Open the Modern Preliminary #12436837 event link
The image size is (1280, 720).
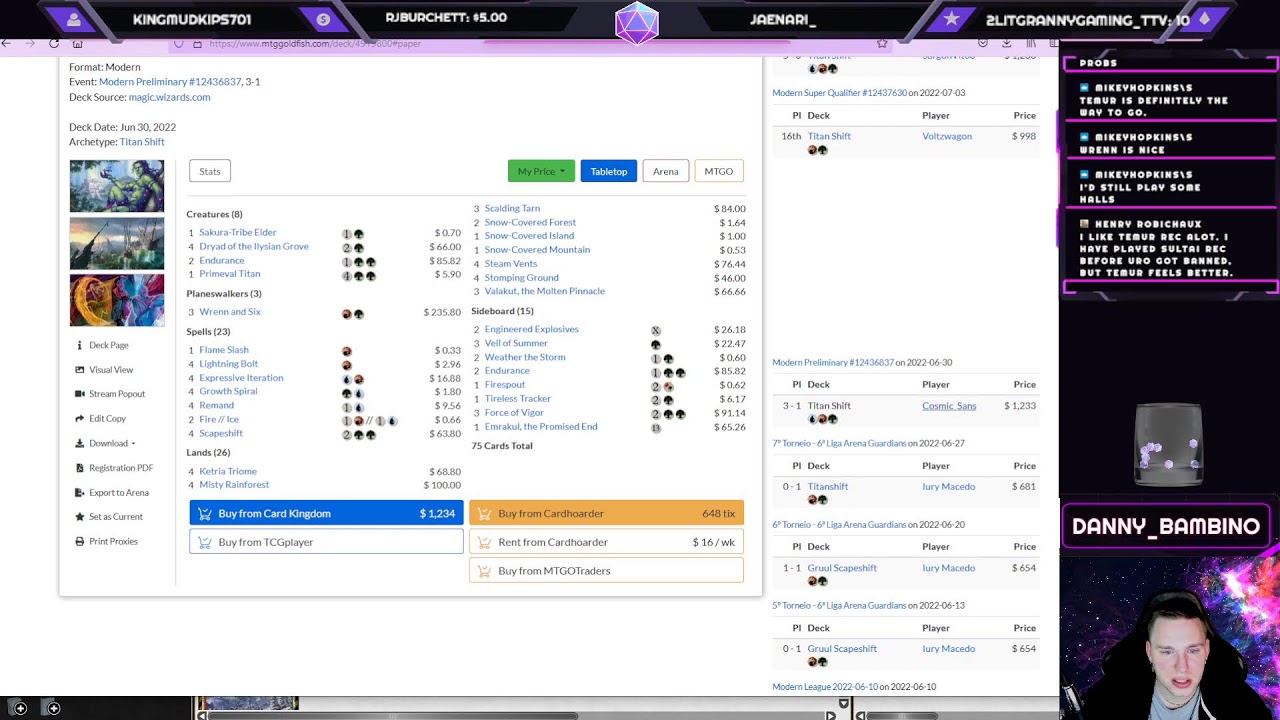click(170, 82)
